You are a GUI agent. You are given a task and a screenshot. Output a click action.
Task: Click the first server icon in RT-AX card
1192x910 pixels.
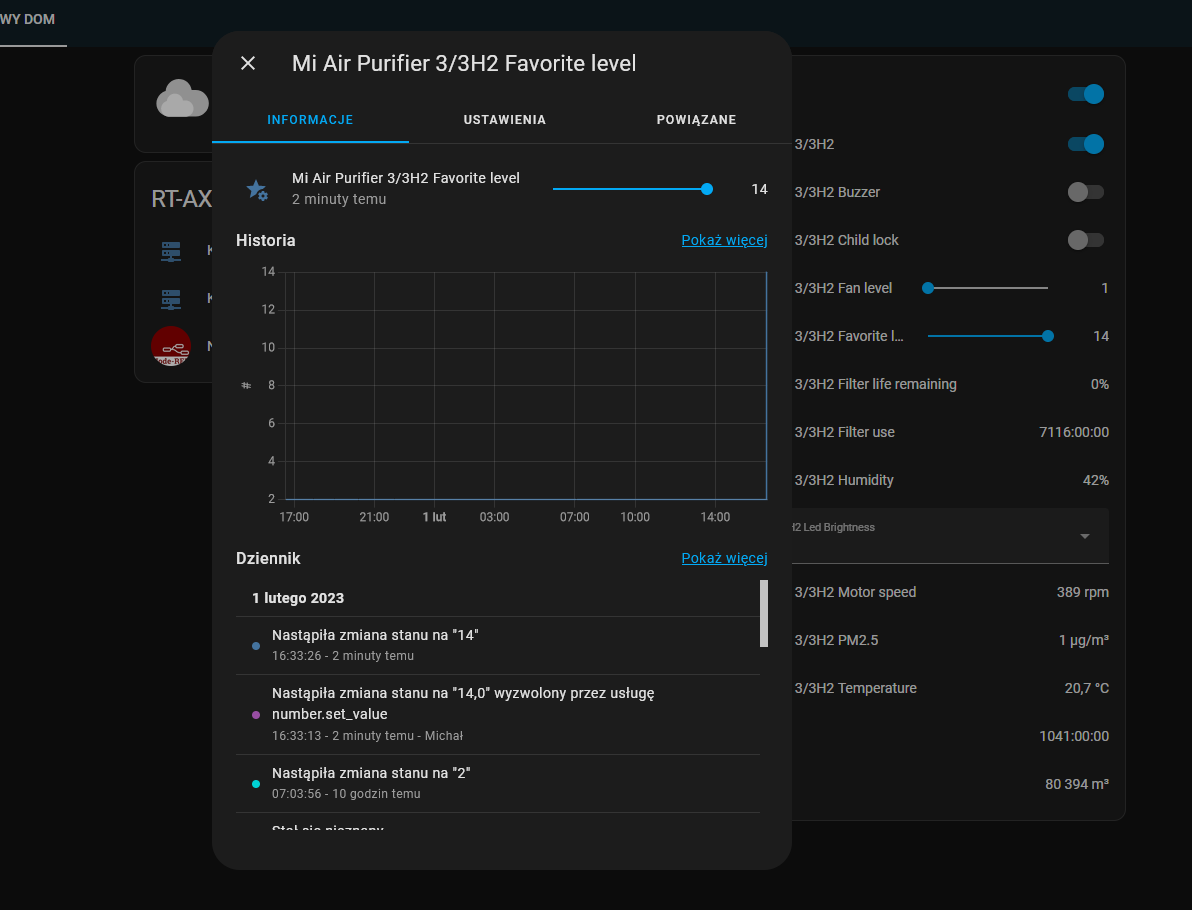(171, 251)
